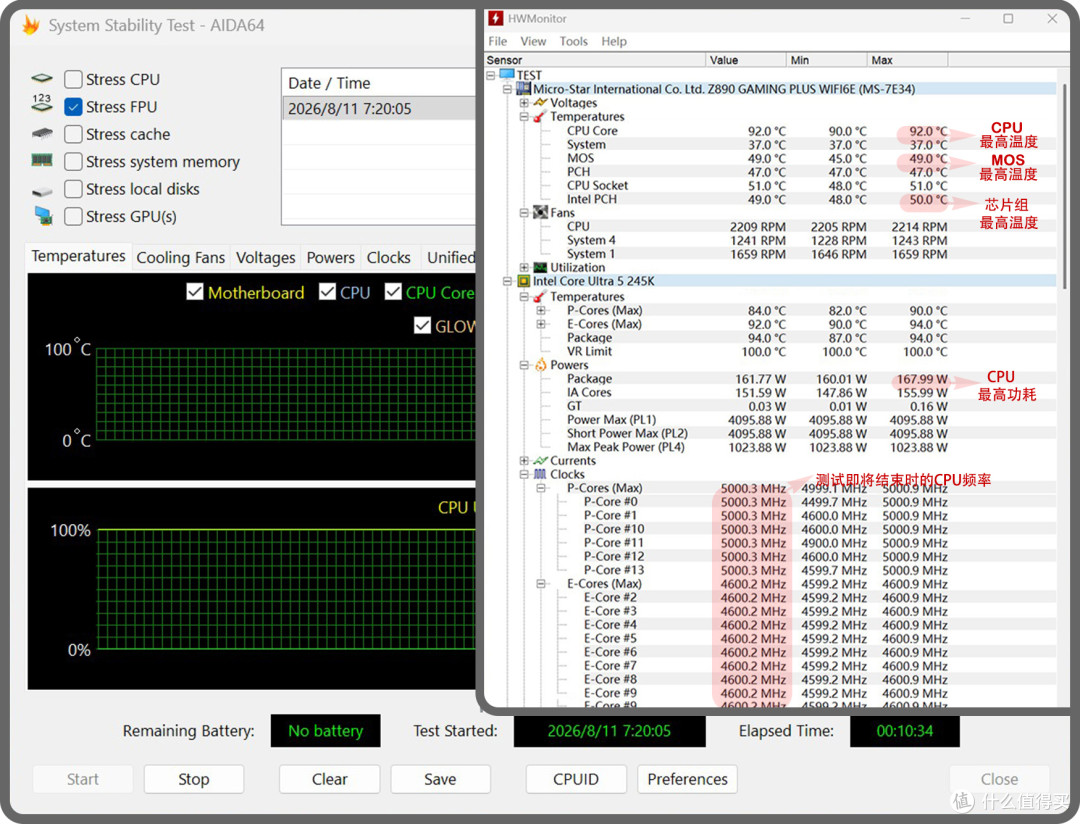Click the chip icon beside Stress CPU
This screenshot has height=824, width=1080.
(x=42, y=79)
